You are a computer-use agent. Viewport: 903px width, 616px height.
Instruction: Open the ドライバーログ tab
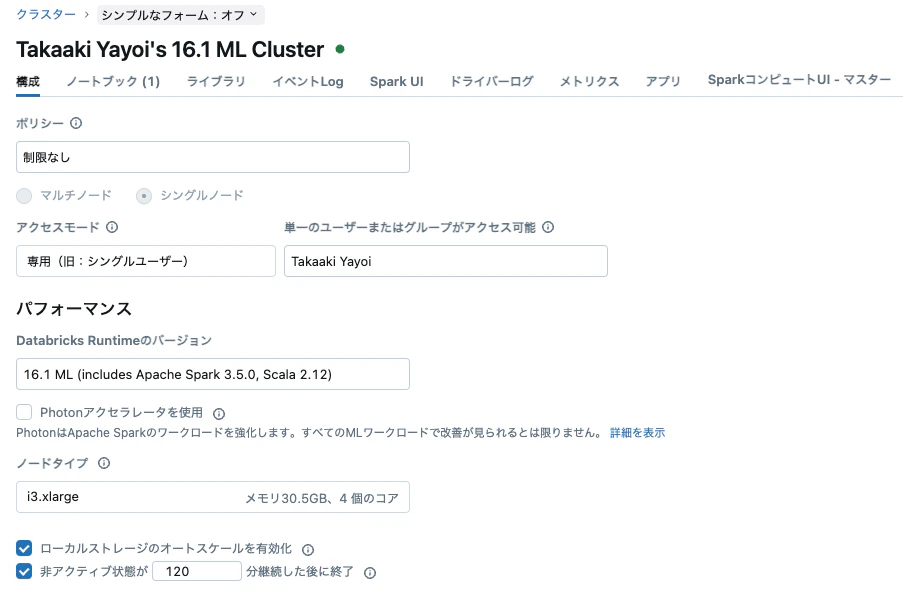[491, 82]
